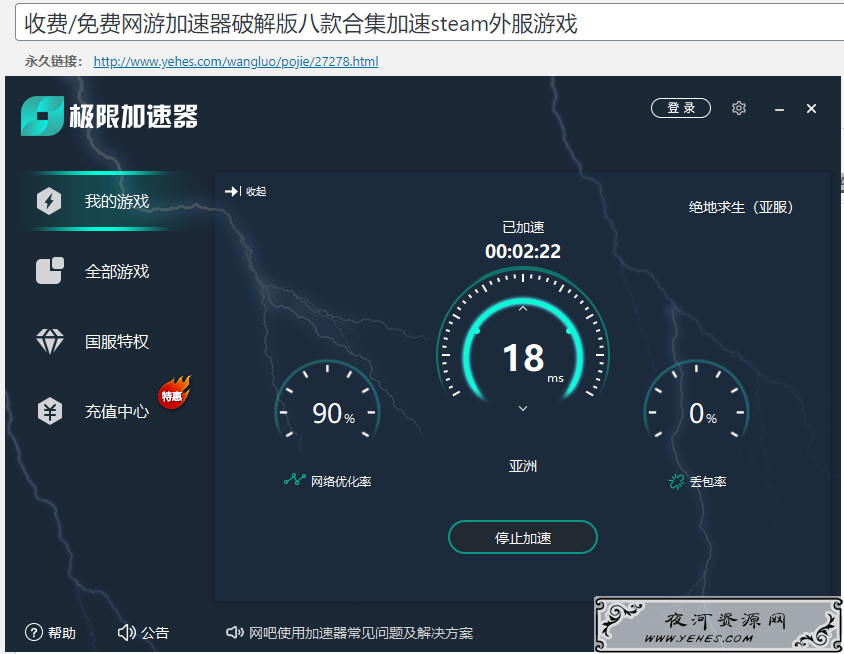Click the 绝地求生（亚服）game title
Screen dimensions: 844x654
pos(741,207)
